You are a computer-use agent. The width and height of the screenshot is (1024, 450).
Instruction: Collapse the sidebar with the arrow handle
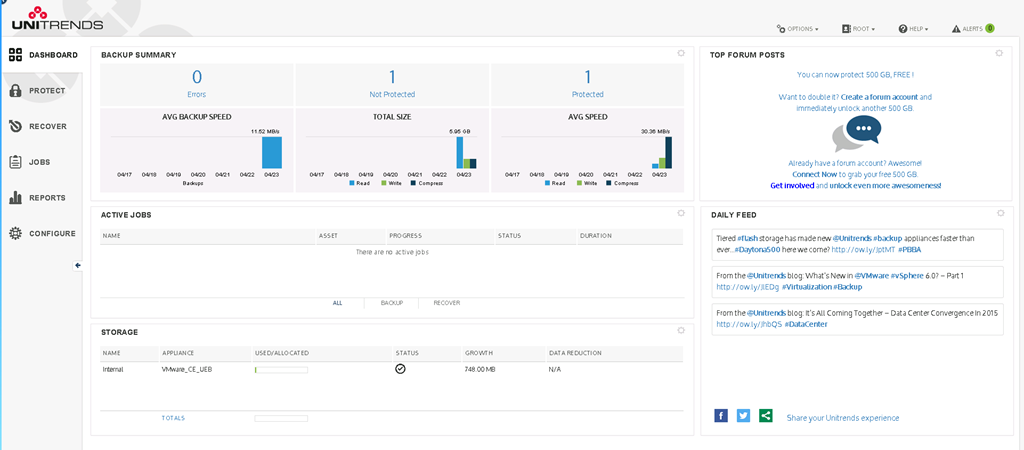click(78, 265)
